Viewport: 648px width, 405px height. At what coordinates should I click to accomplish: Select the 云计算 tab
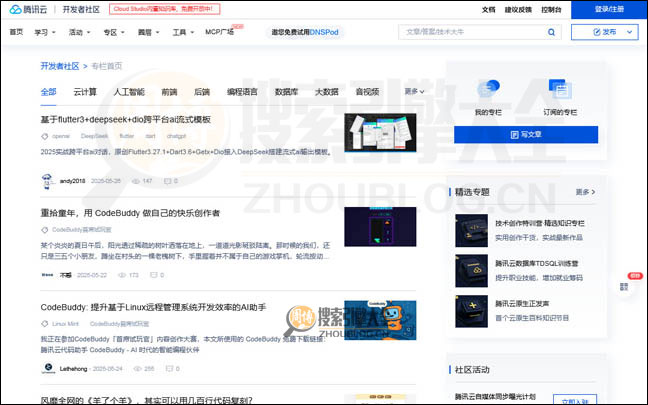point(85,92)
